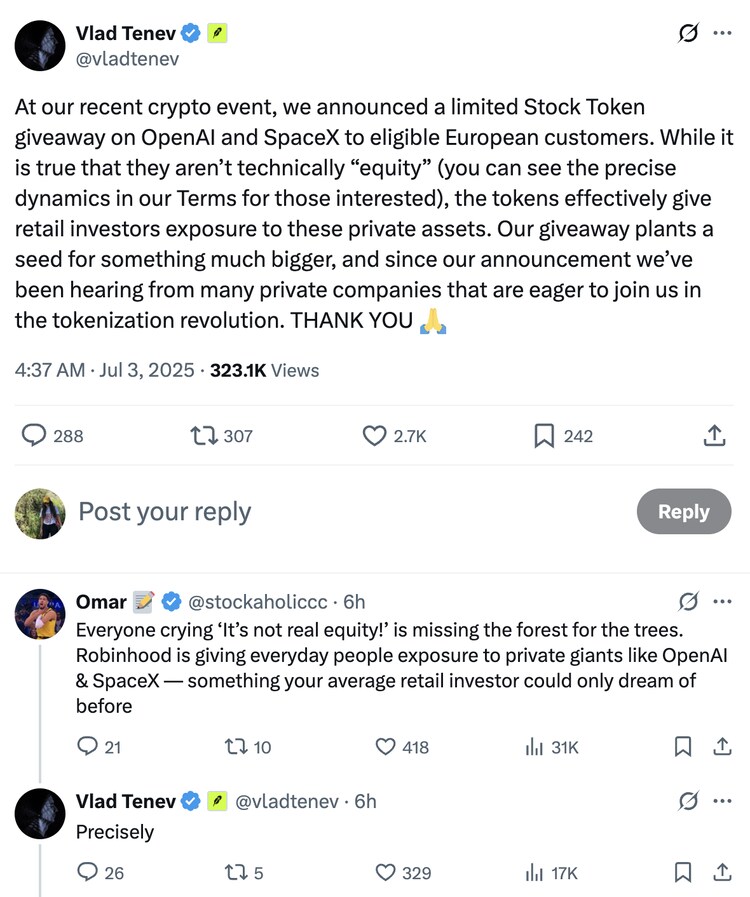Open @stockaholiccc profile link
Viewport: 750px width, 897px height.
(258, 601)
